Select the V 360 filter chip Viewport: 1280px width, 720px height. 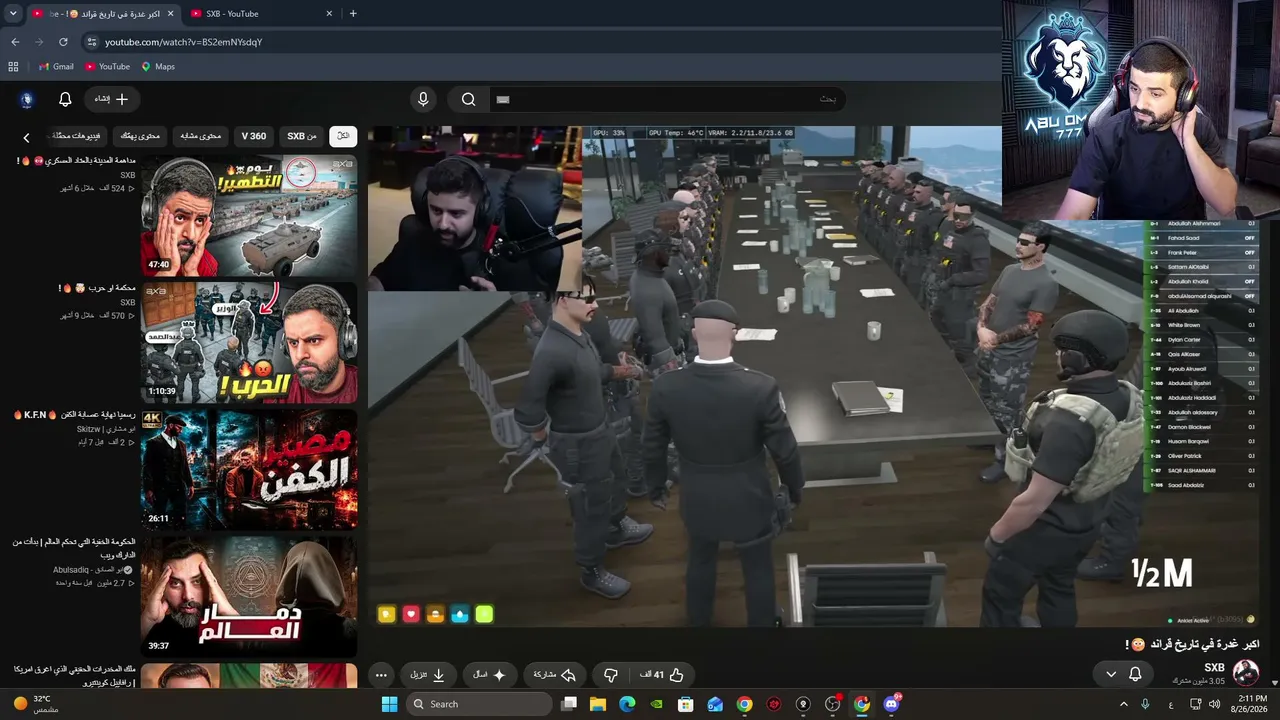(x=254, y=136)
